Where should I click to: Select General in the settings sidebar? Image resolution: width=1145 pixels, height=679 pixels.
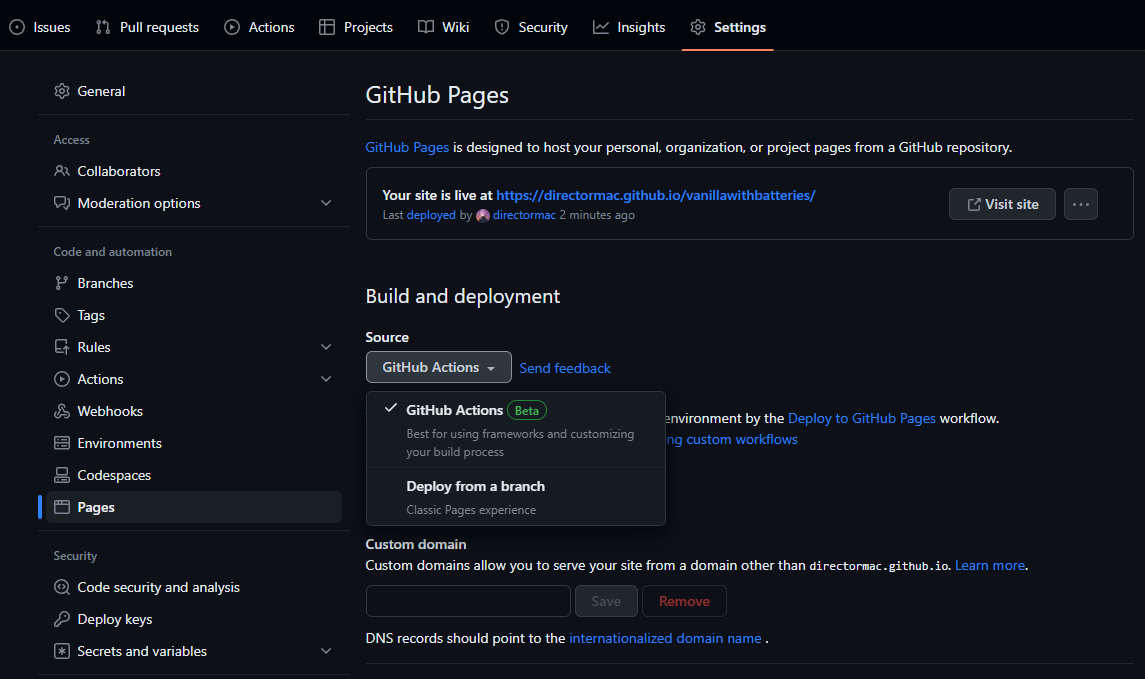101,90
